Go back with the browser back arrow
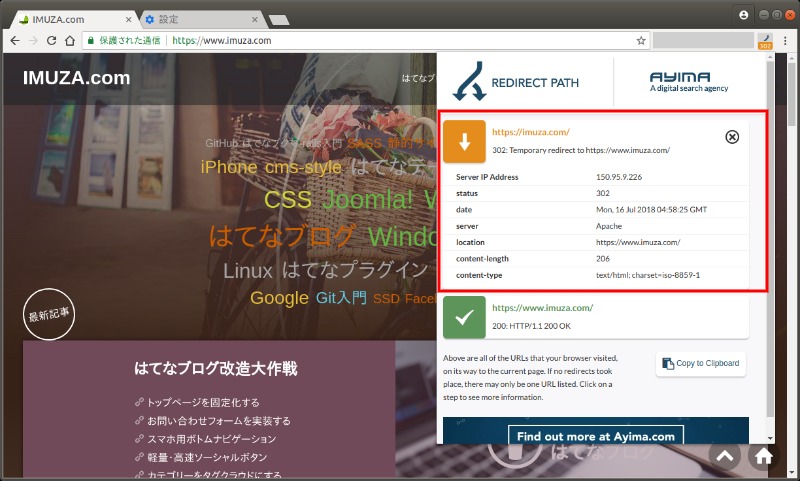Viewport: 800px width, 481px height. tap(15, 40)
